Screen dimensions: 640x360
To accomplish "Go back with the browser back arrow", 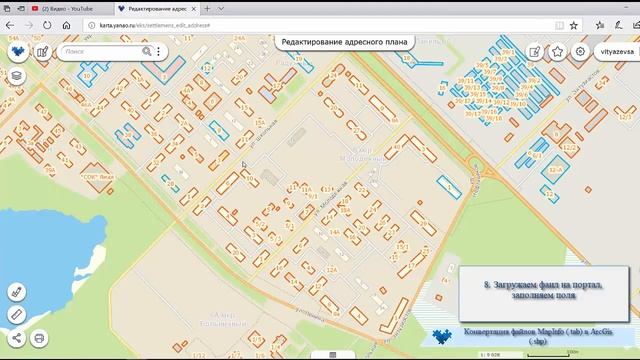I will click(x=10, y=25).
